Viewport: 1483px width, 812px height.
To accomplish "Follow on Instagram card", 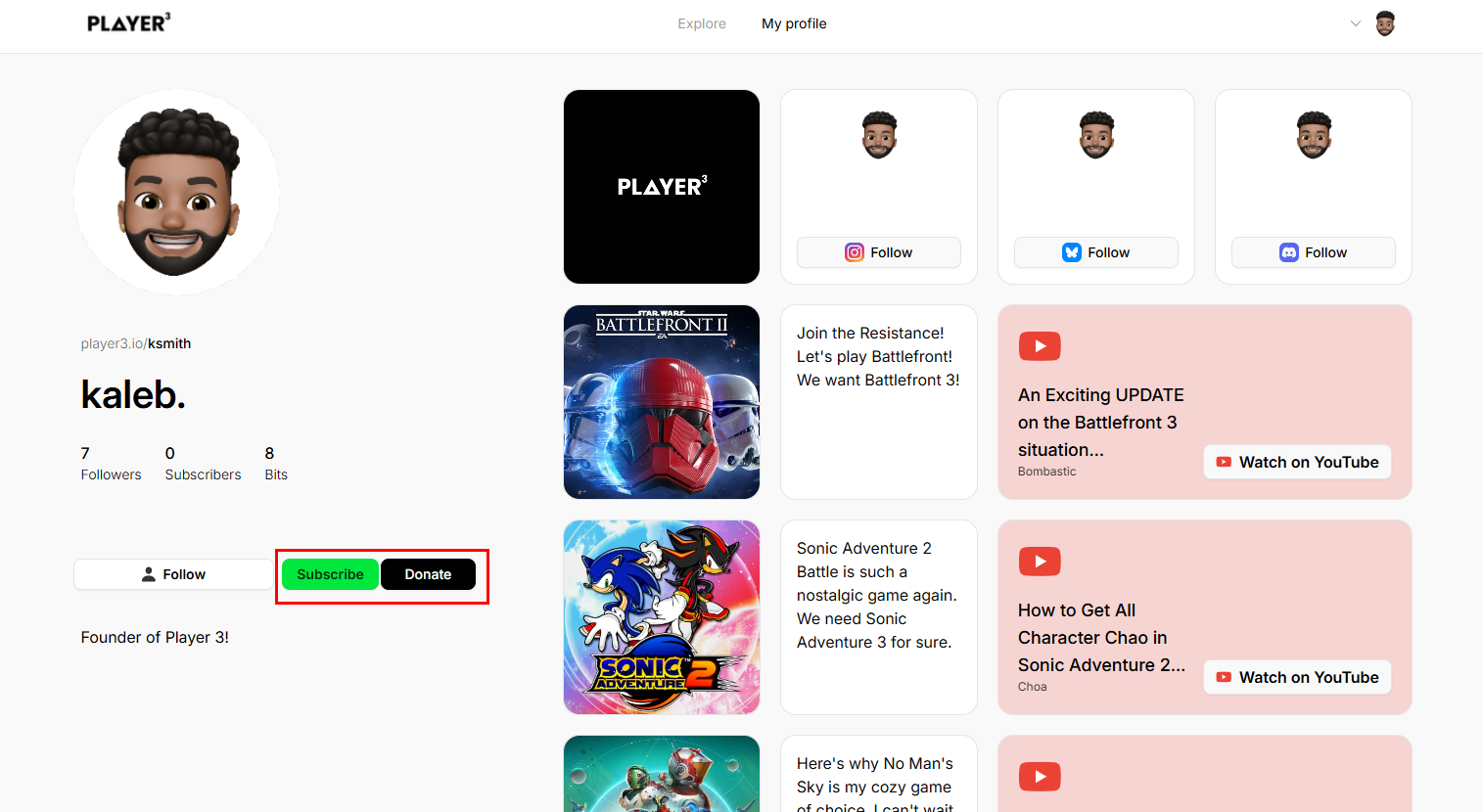I will pos(878,252).
